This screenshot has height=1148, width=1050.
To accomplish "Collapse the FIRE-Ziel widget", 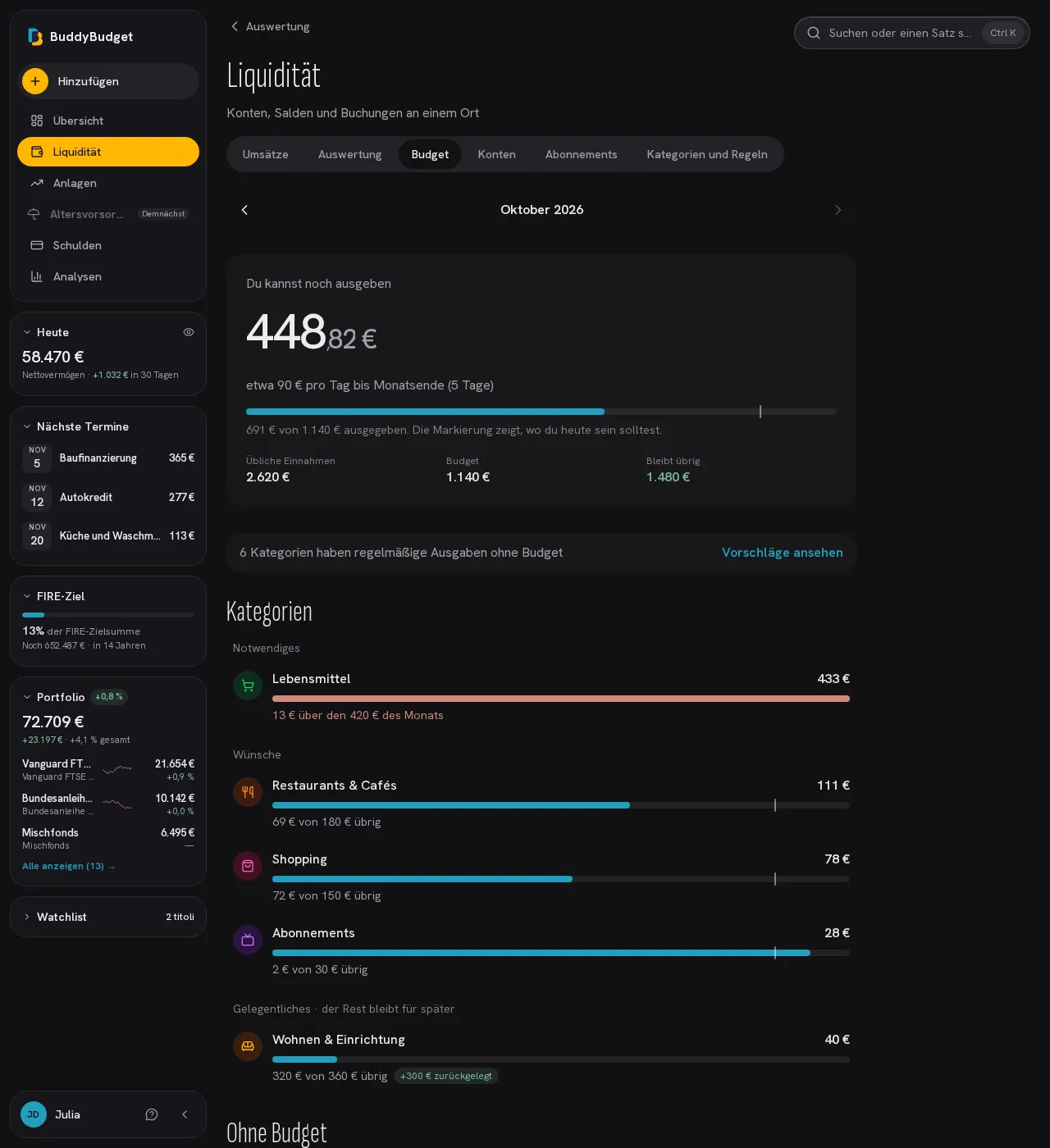I will [27, 596].
